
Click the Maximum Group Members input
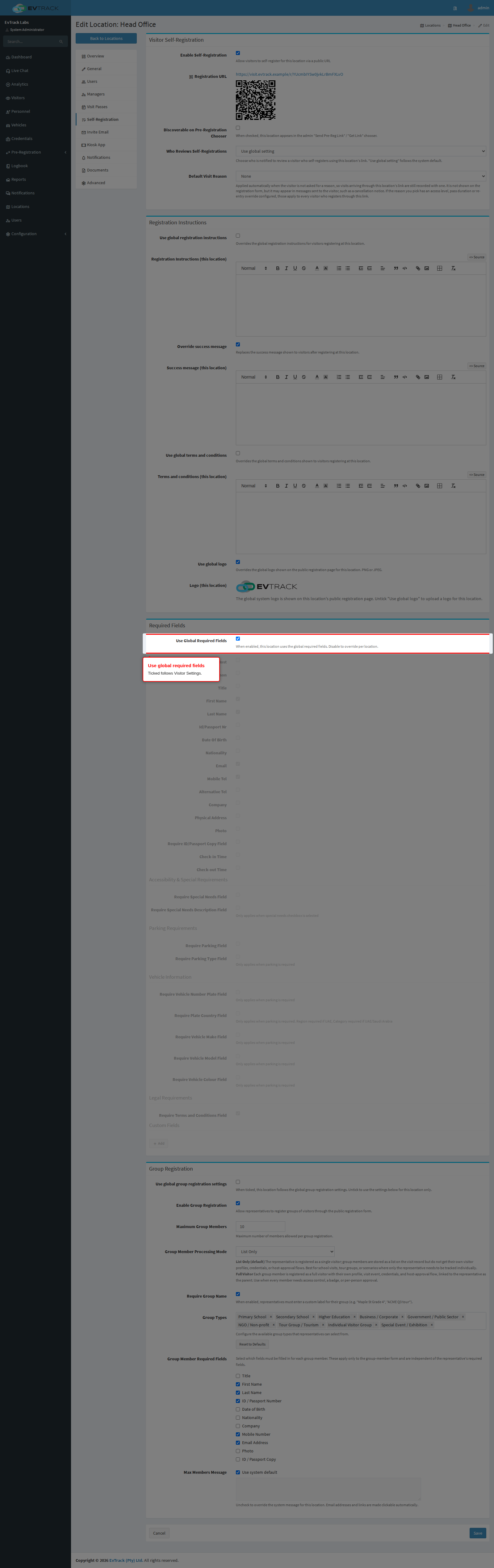pyautogui.click(x=260, y=1227)
